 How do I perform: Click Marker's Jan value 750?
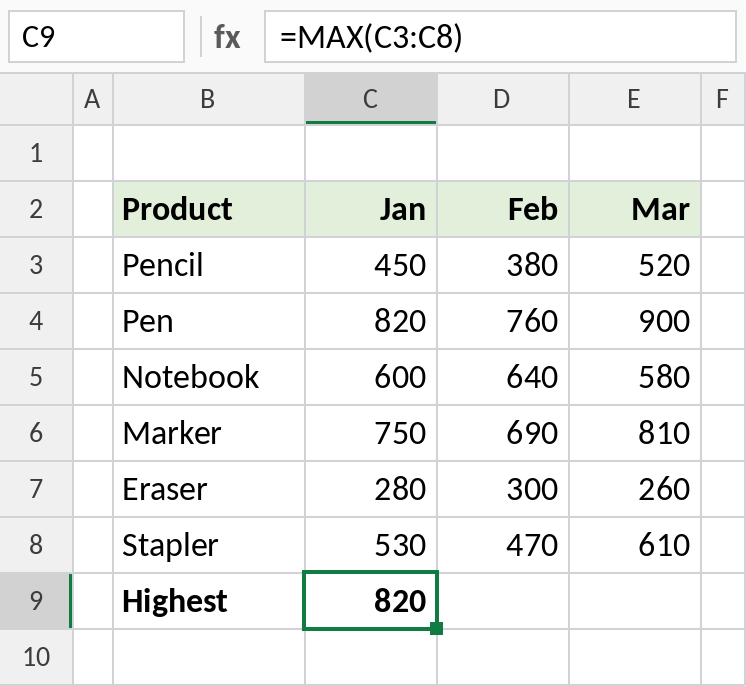coord(371,433)
